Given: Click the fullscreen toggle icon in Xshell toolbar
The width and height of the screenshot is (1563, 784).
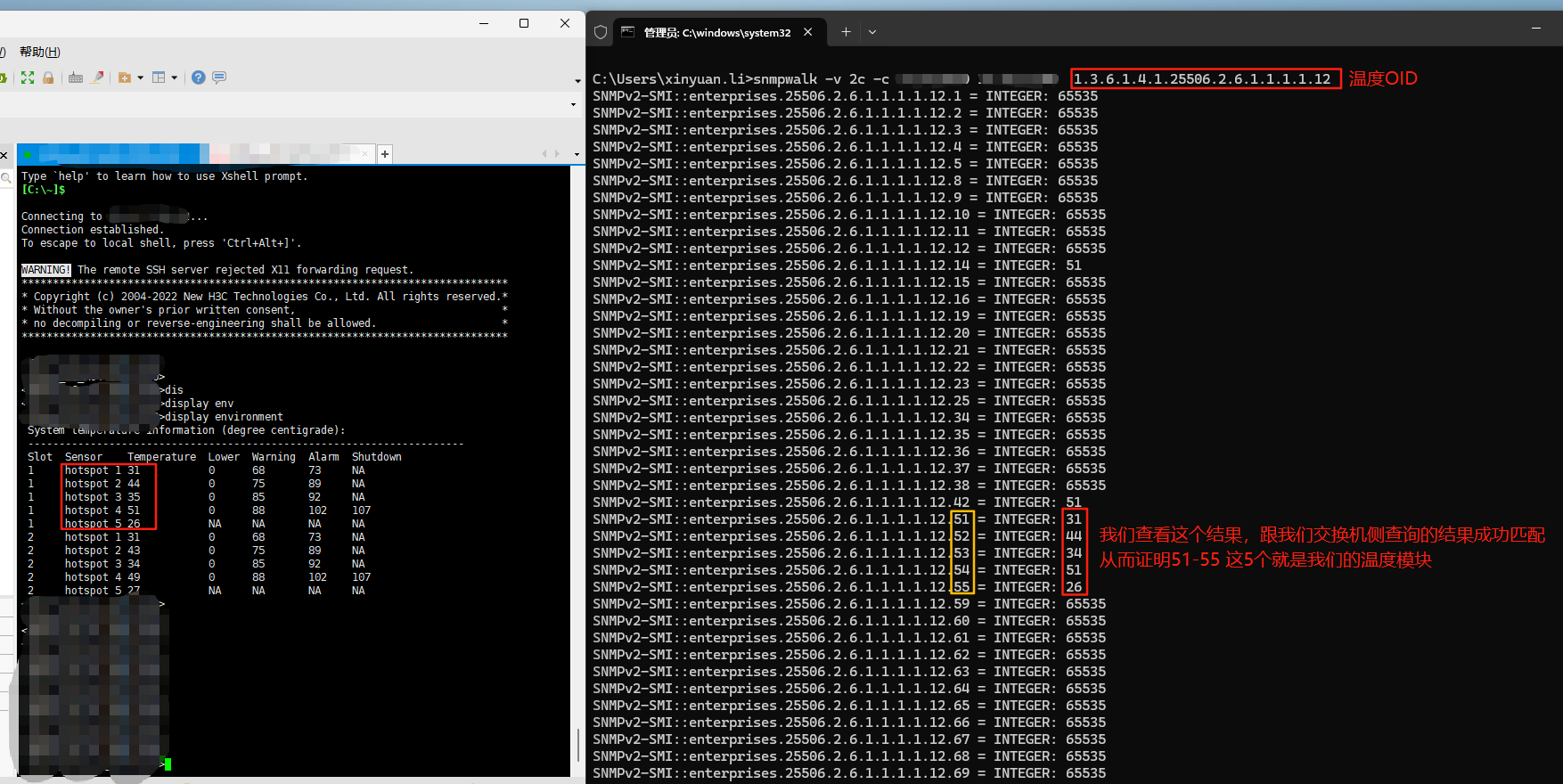Looking at the screenshot, I should (28, 78).
